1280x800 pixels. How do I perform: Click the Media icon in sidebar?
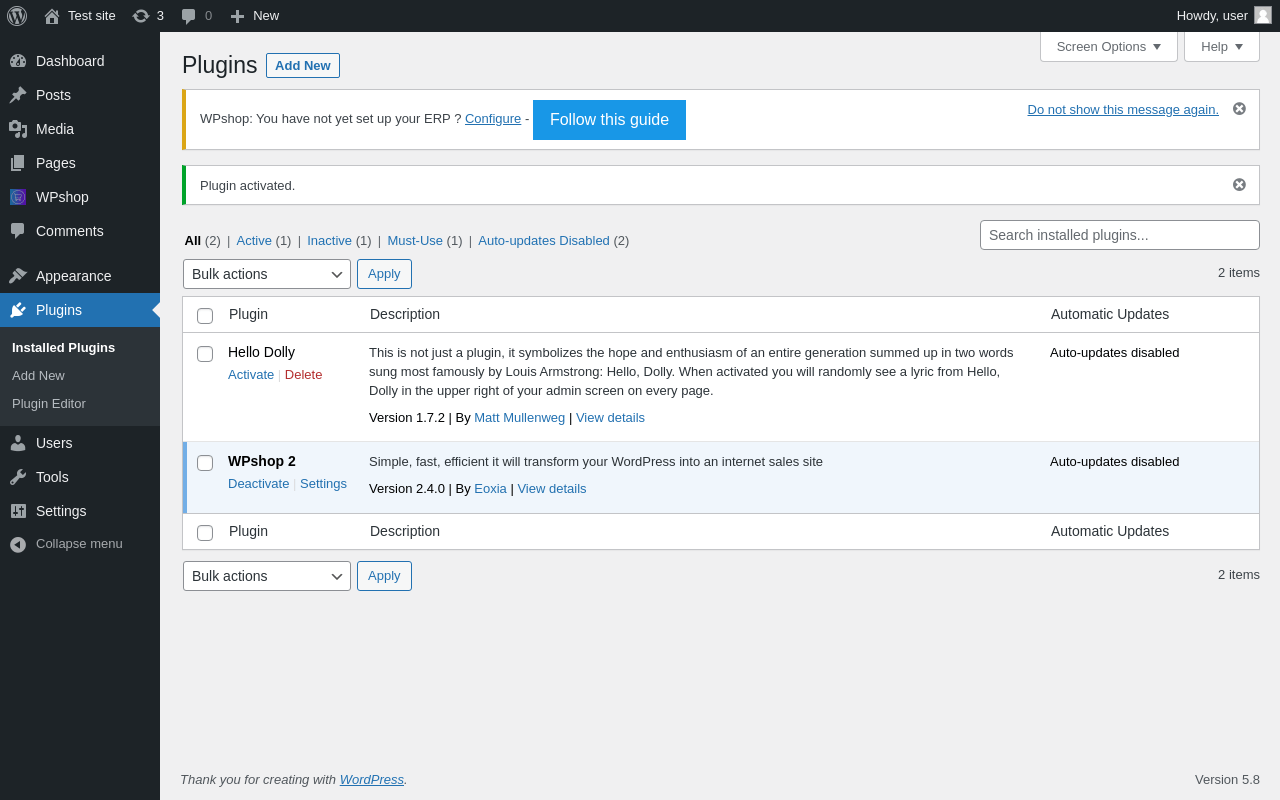click(18, 129)
